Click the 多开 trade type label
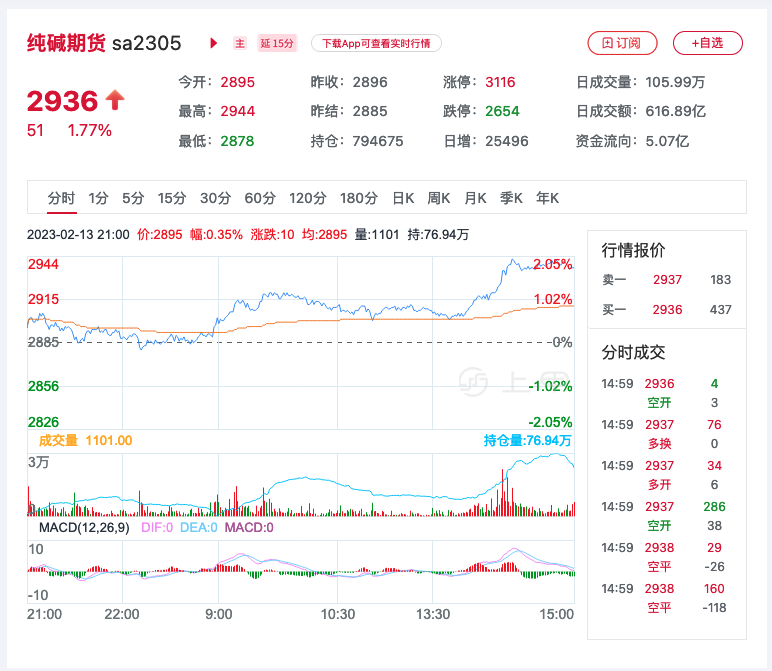Image resolution: width=772 pixels, height=671 pixels. (x=659, y=485)
